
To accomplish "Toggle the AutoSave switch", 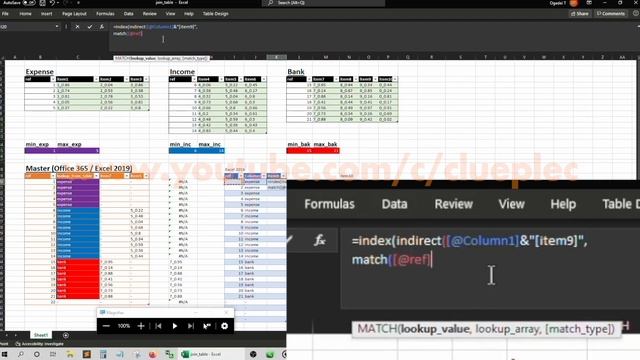I will [x=29, y=3].
